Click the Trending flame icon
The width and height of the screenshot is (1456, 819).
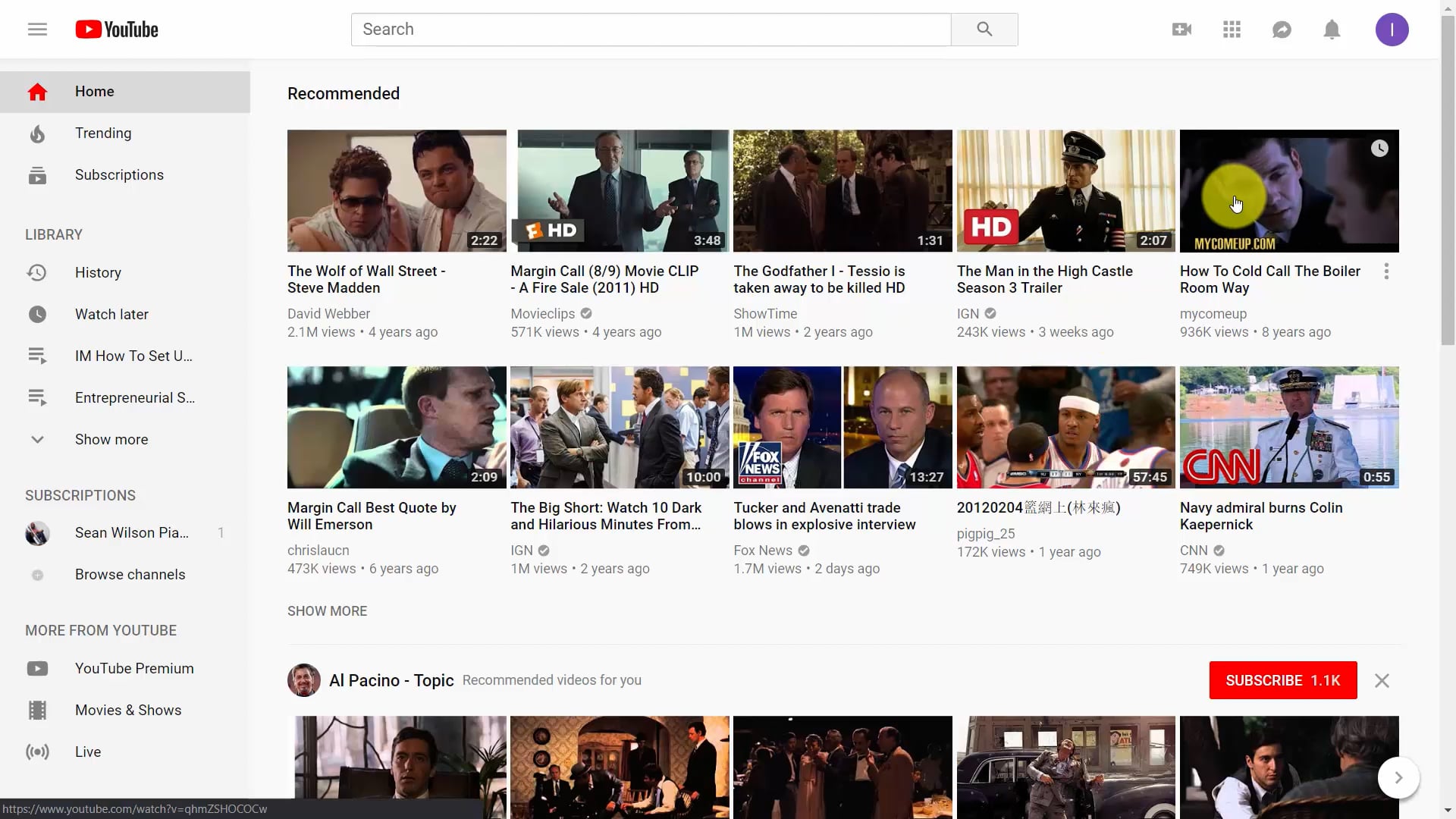pyautogui.click(x=37, y=133)
